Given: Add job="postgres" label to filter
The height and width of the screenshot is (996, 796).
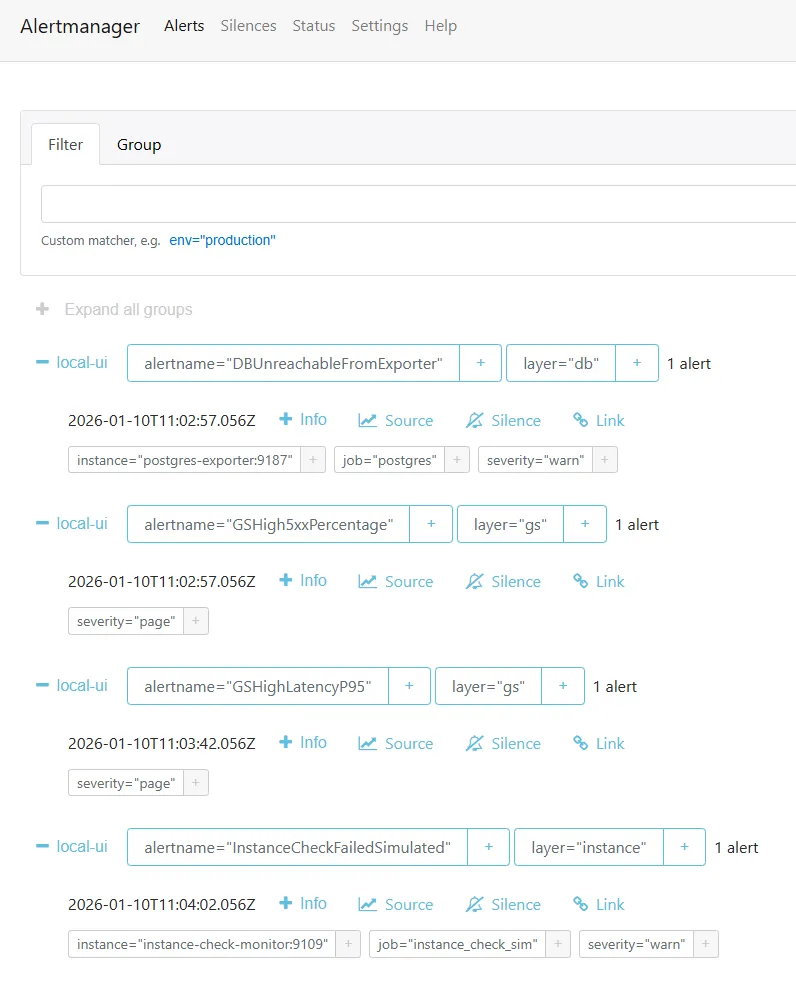Looking at the screenshot, I should click(x=457, y=460).
